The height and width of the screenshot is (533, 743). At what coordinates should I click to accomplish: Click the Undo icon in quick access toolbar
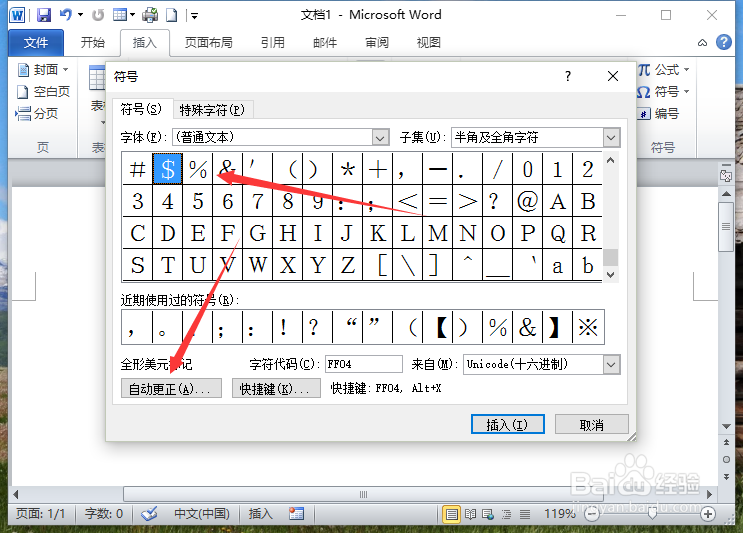[65, 15]
